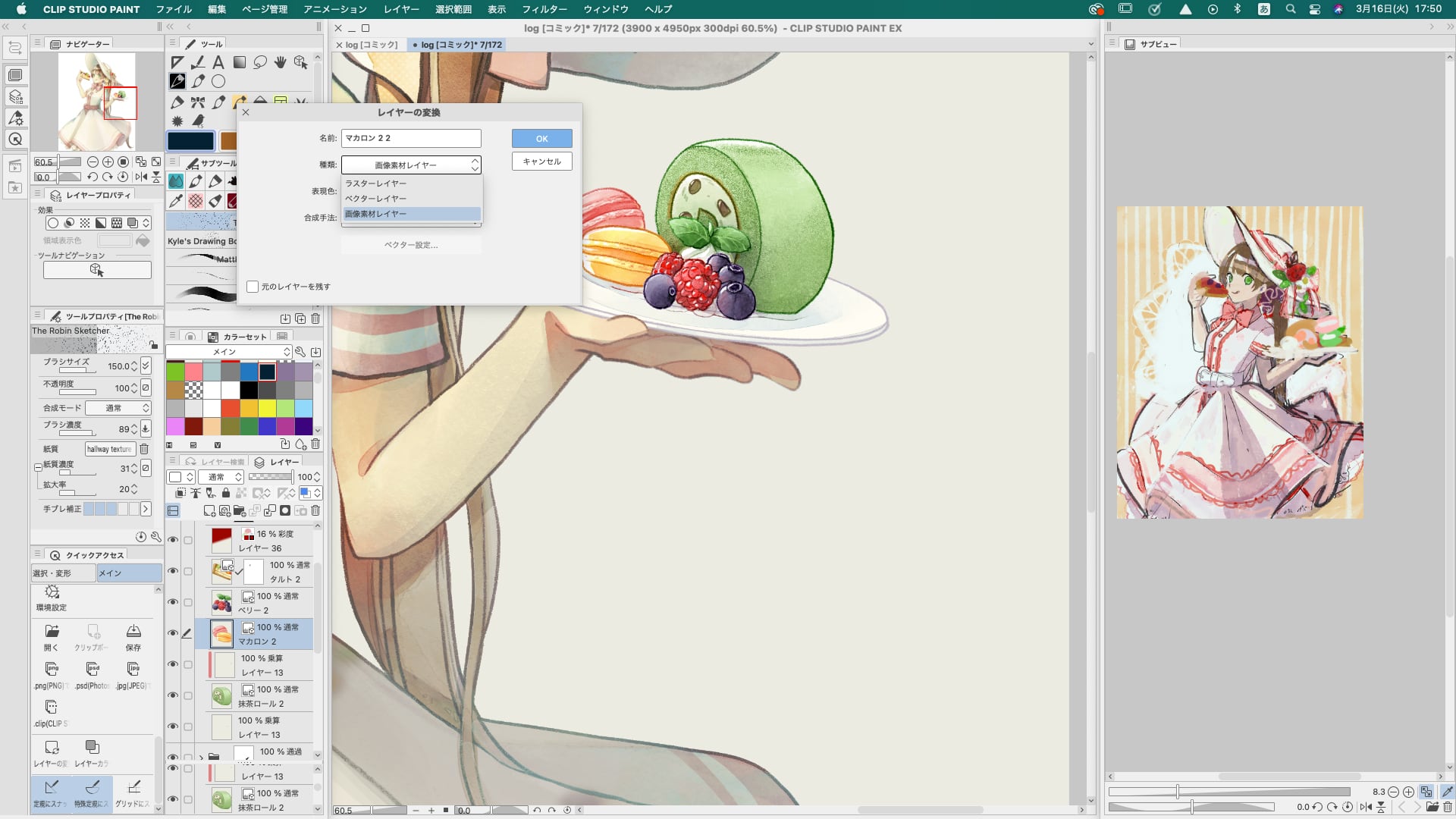
Task: Select the Operation object cube-cursor tool
Action: click(301, 62)
